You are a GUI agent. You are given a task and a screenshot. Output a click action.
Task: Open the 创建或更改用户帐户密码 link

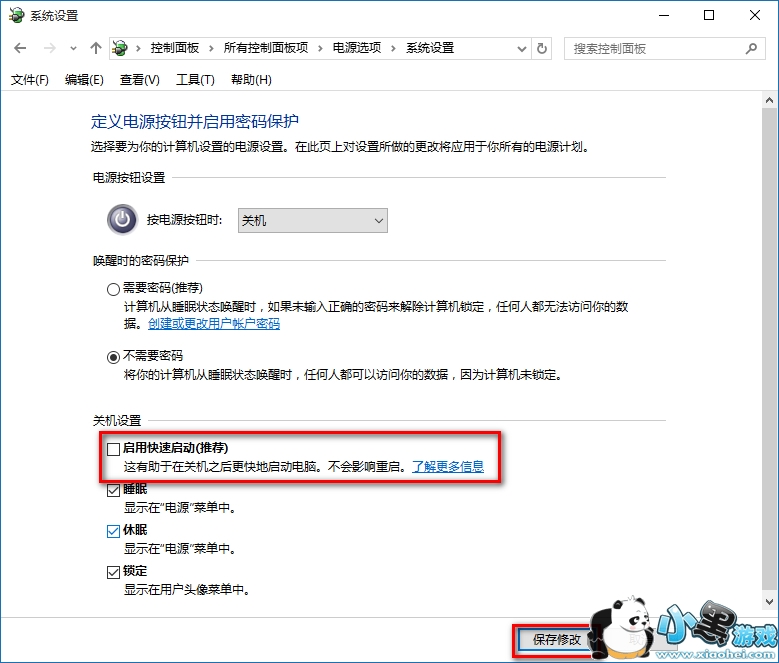click(214, 324)
